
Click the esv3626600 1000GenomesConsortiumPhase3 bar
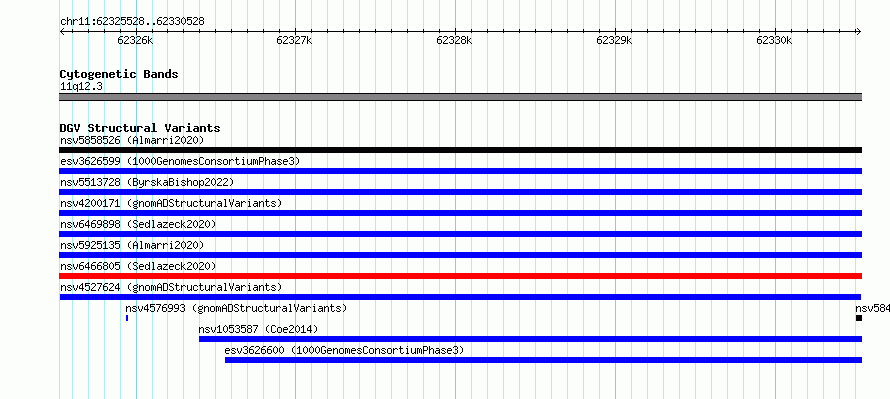[543, 360]
